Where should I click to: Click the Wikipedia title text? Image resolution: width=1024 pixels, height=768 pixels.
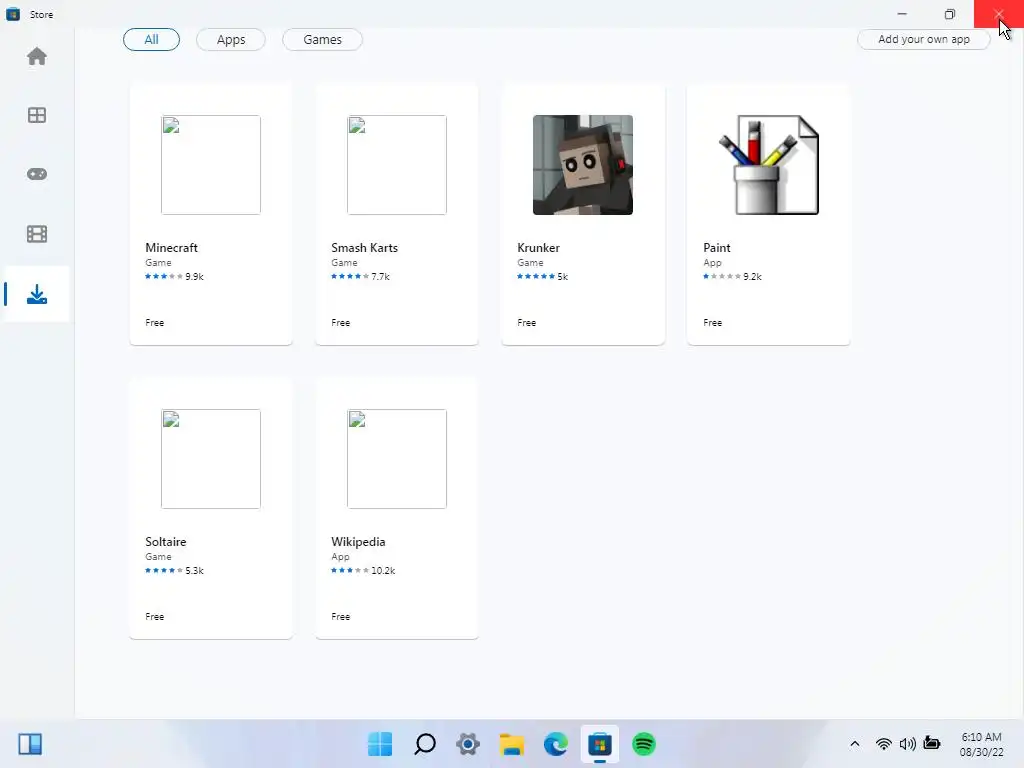pyautogui.click(x=358, y=541)
